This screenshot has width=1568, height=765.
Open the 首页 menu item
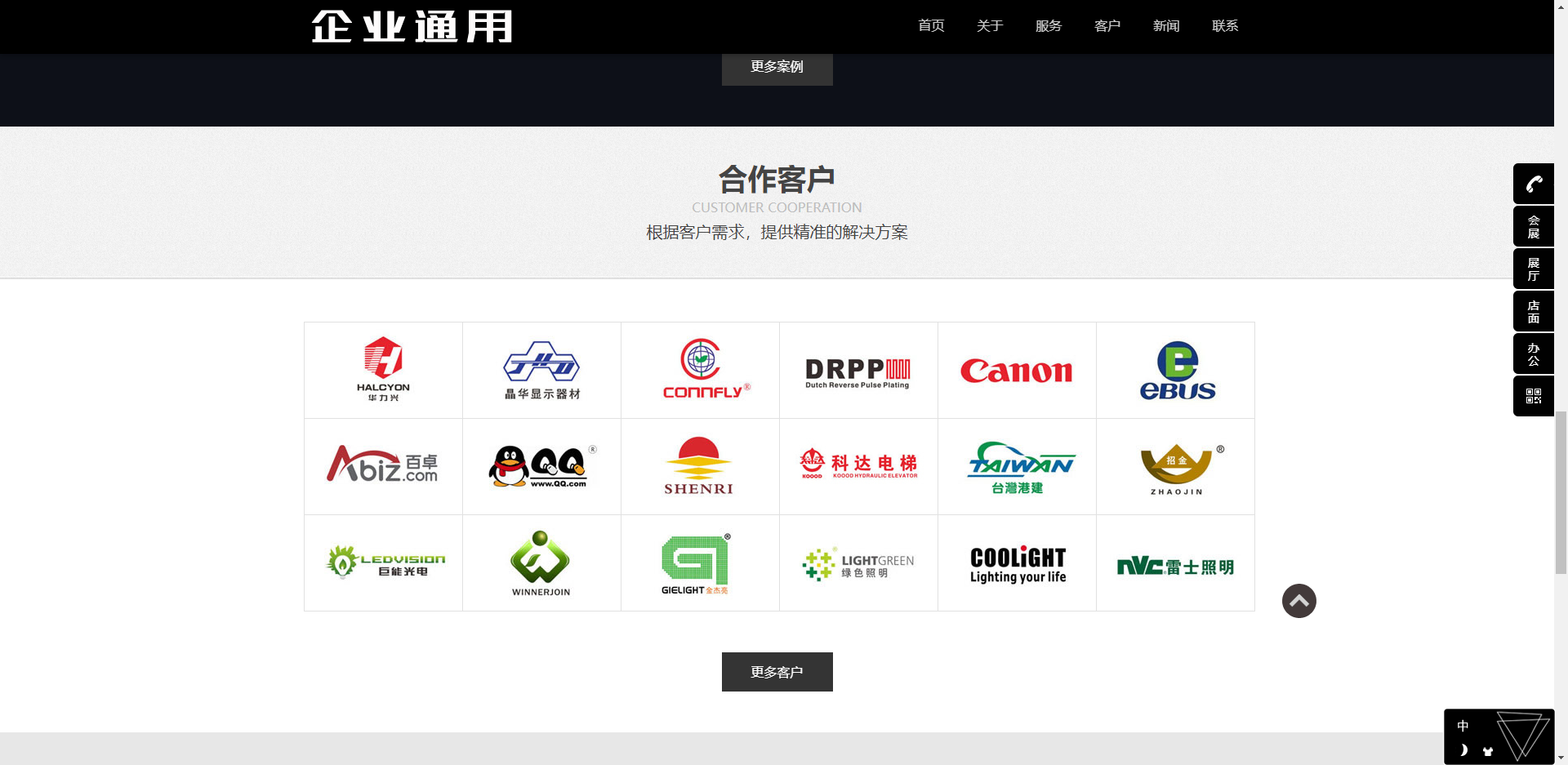click(931, 26)
